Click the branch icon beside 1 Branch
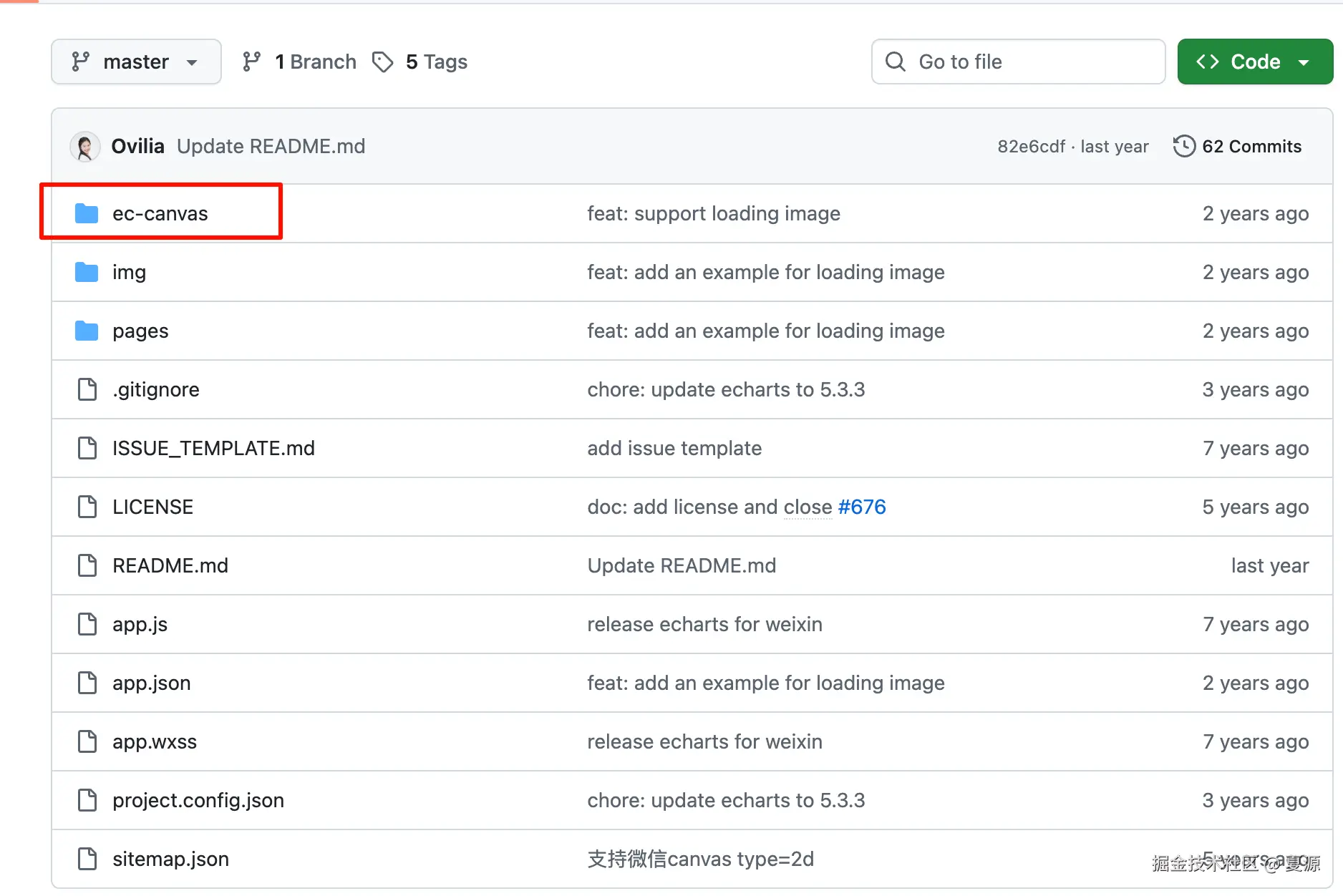This screenshot has height=896, width=1343. coord(251,62)
